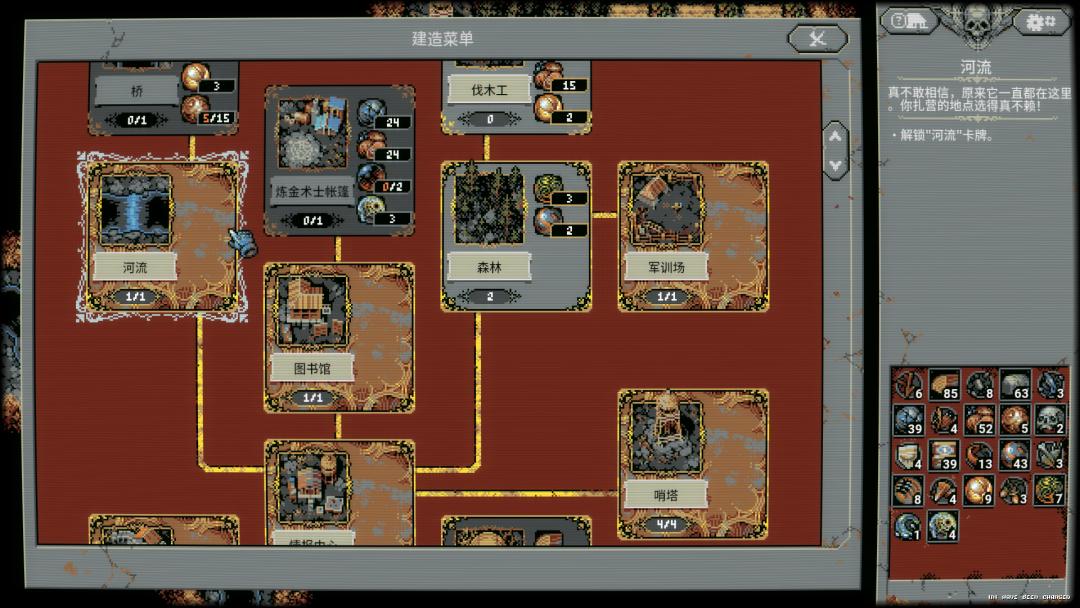Click the resource icon showing 43
This screenshot has height=608, width=1080.
(1015, 455)
